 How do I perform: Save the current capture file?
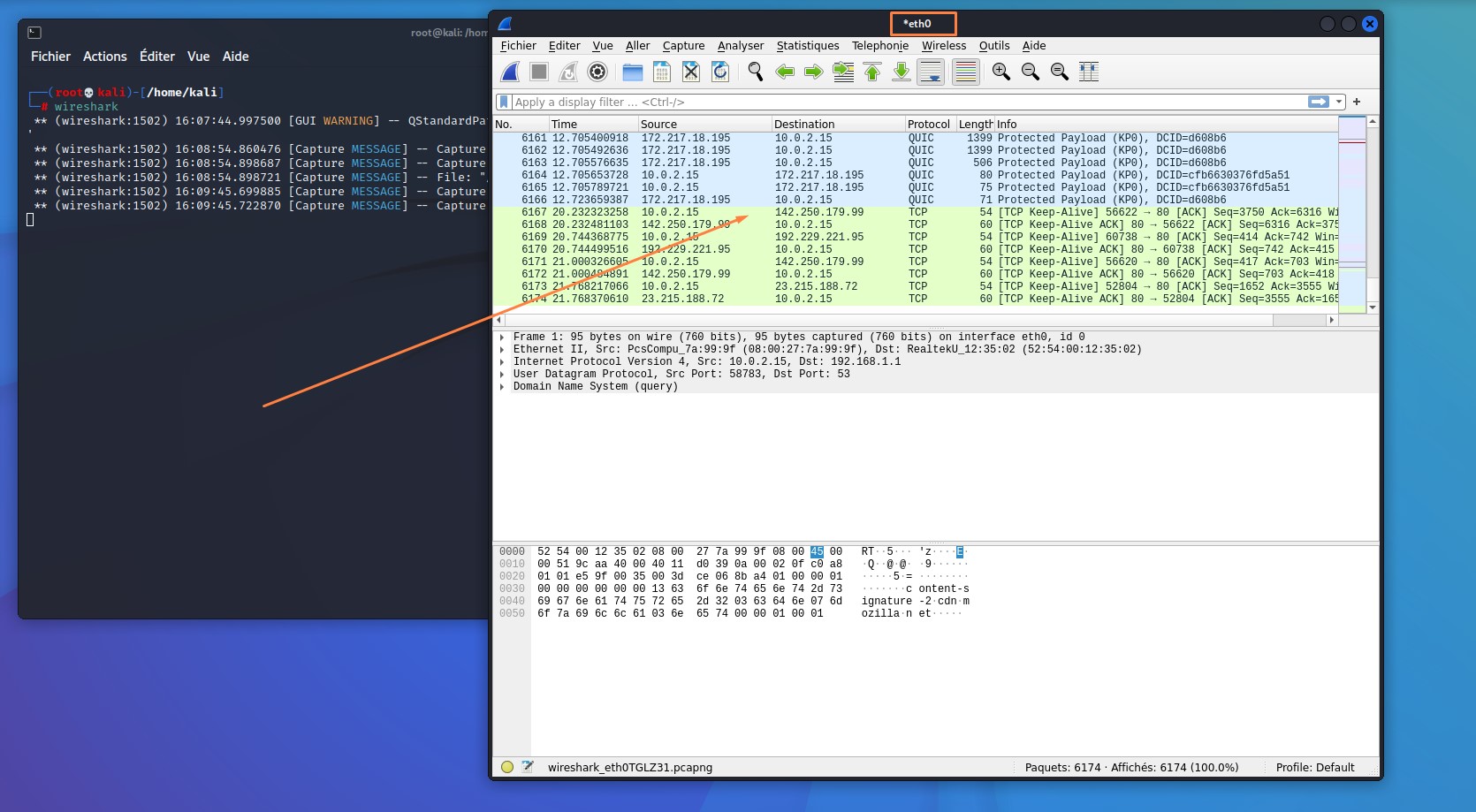[660, 72]
